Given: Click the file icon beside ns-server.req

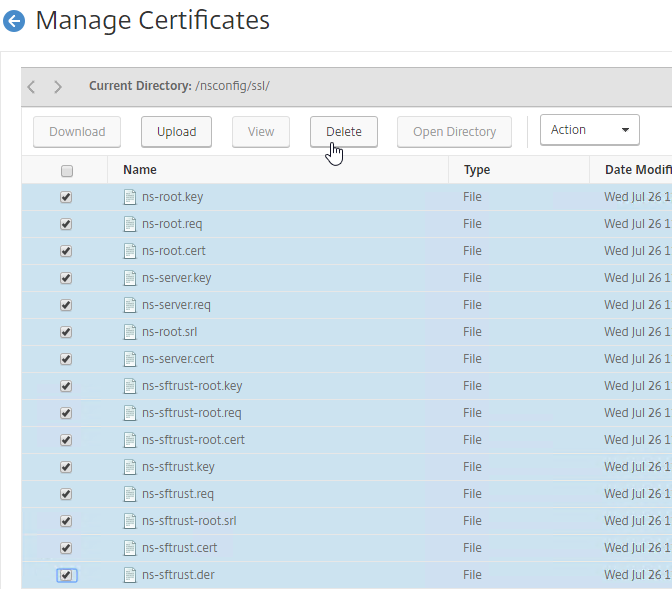Looking at the screenshot, I should point(130,305).
